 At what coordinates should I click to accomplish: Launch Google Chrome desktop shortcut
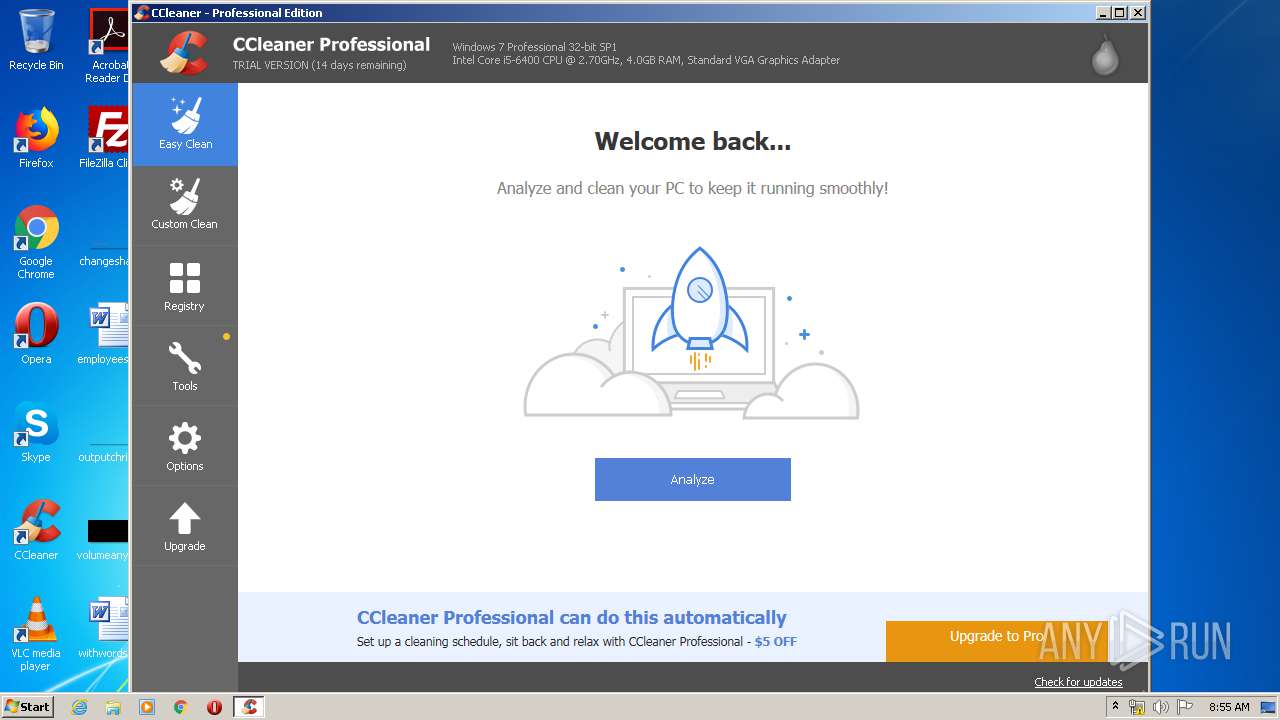point(36,242)
